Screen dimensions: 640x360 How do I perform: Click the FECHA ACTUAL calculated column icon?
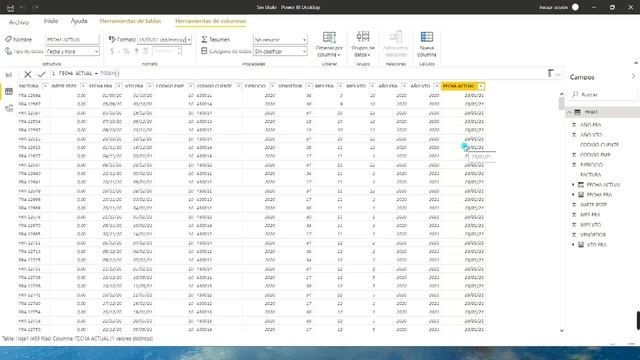(x=581, y=185)
